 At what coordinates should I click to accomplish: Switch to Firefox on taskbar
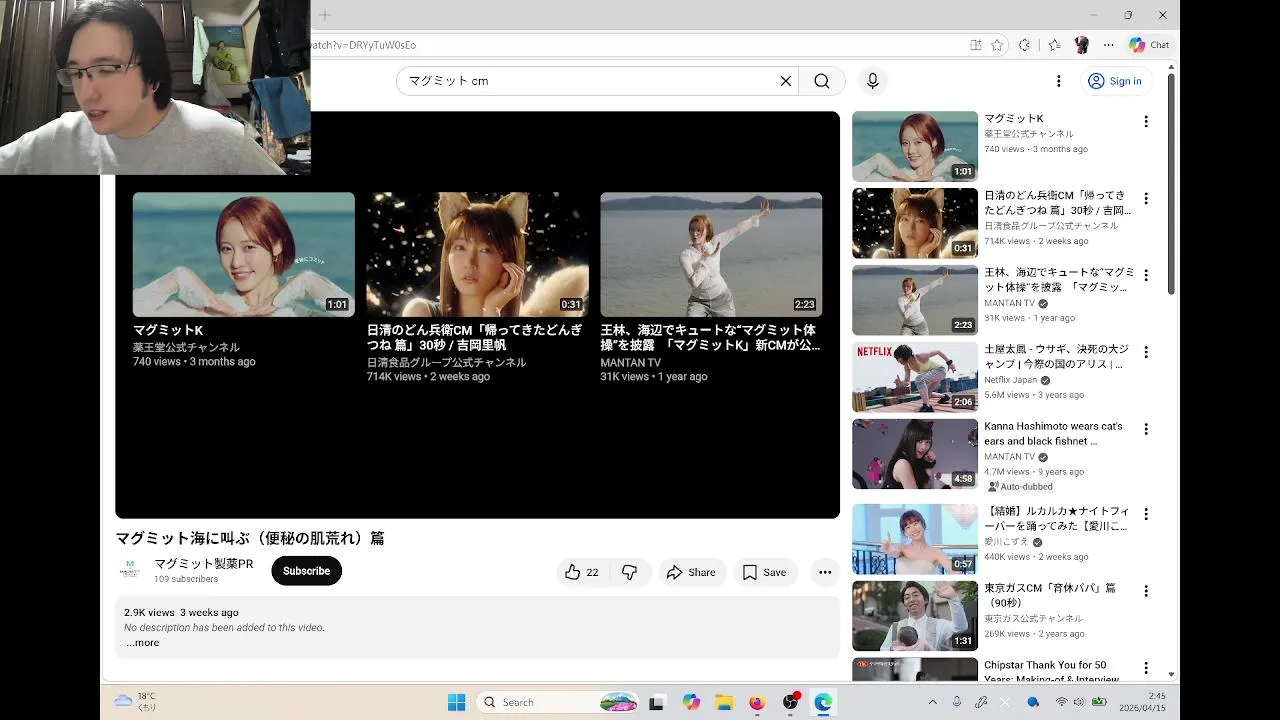point(757,702)
